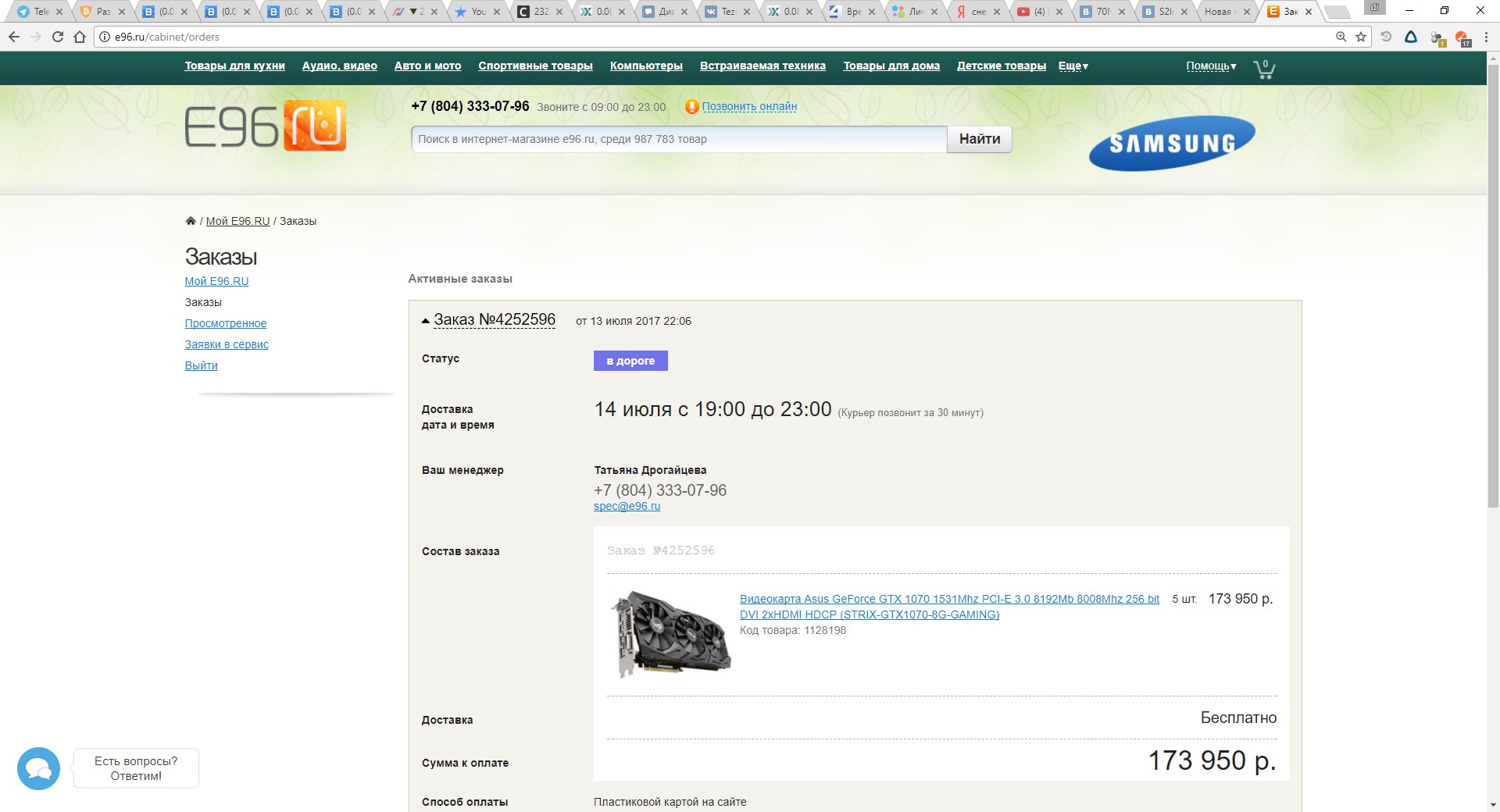
Task: Click the page vertical scrollbar
Action: click(1493, 285)
